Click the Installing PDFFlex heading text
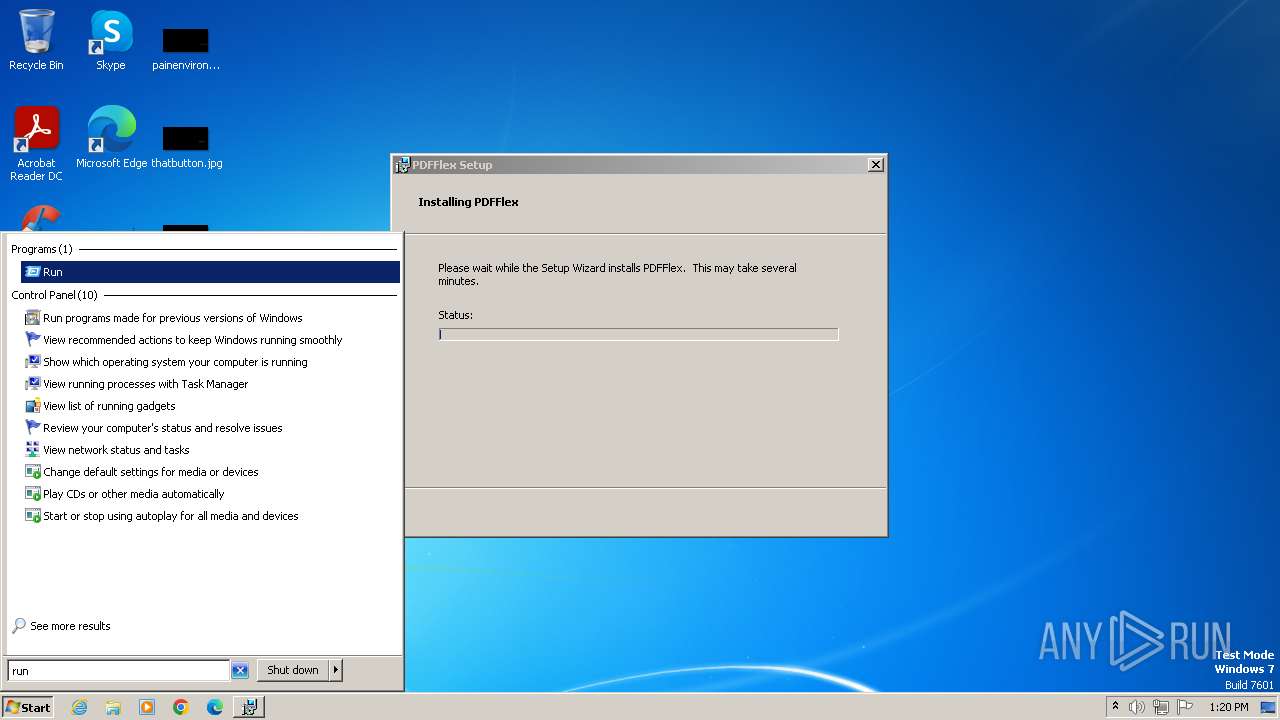Viewport: 1280px width, 720px height. [x=468, y=202]
